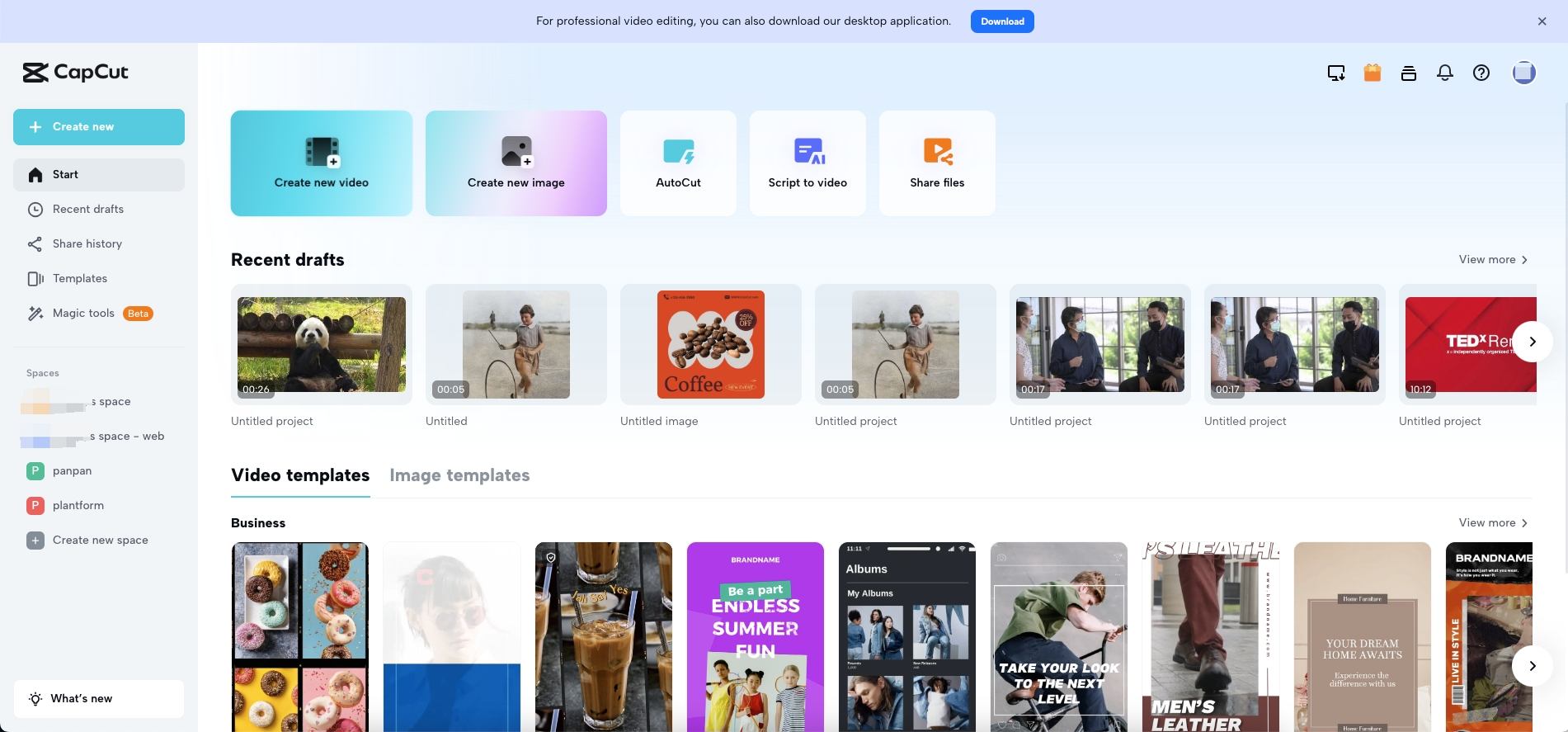Viewport: 1568px width, 732px height.
Task: Click the Recent drafts heading
Action: click(x=288, y=260)
